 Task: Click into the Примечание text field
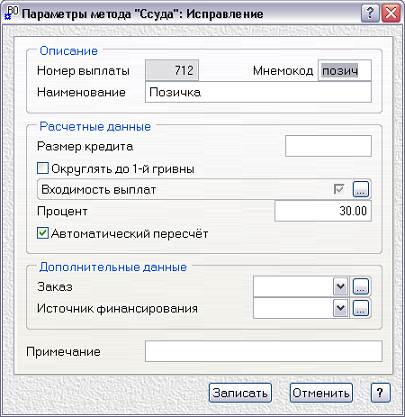[x=264, y=351]
